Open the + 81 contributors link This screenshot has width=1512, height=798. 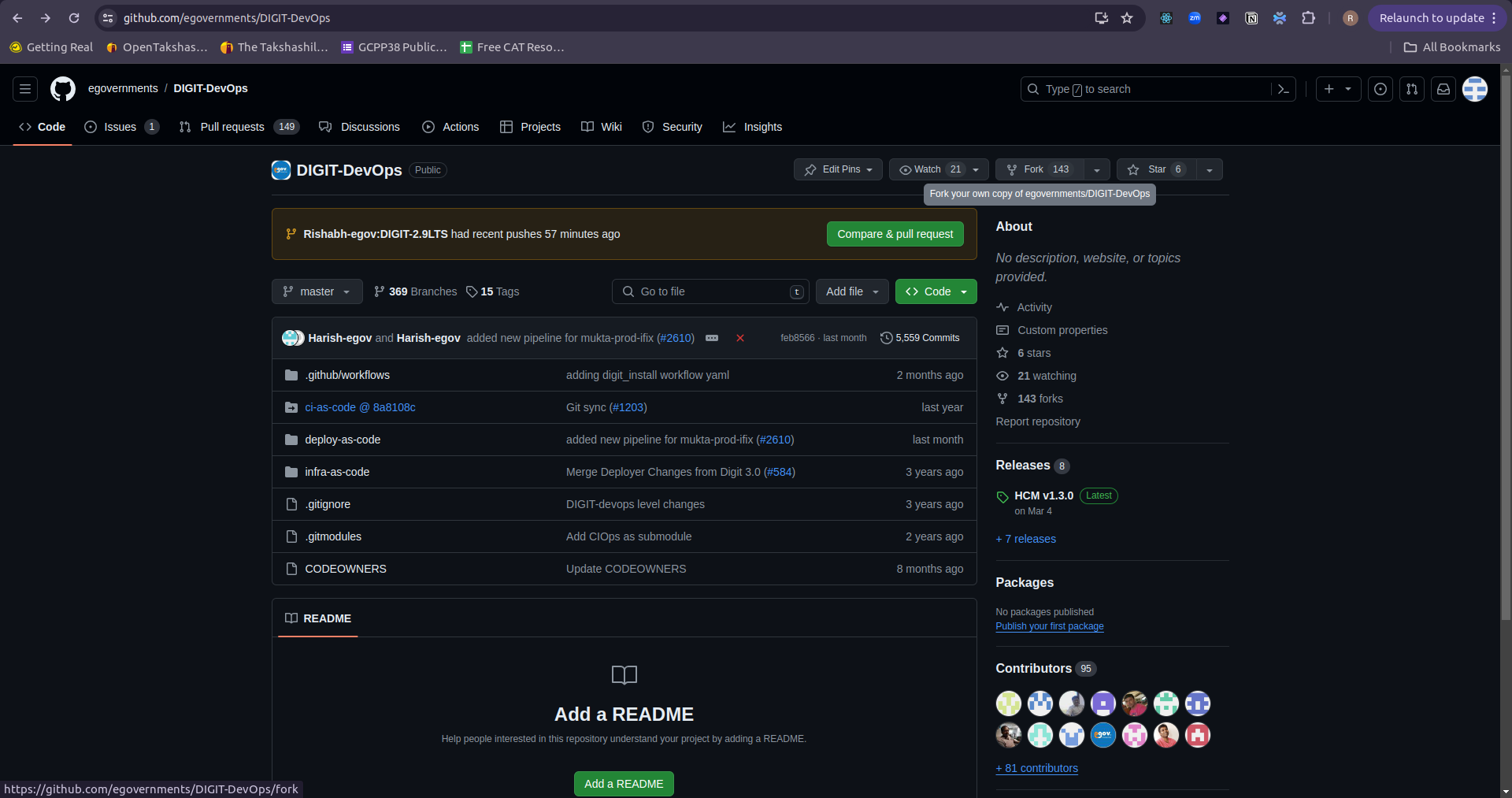click(1036, 768)
